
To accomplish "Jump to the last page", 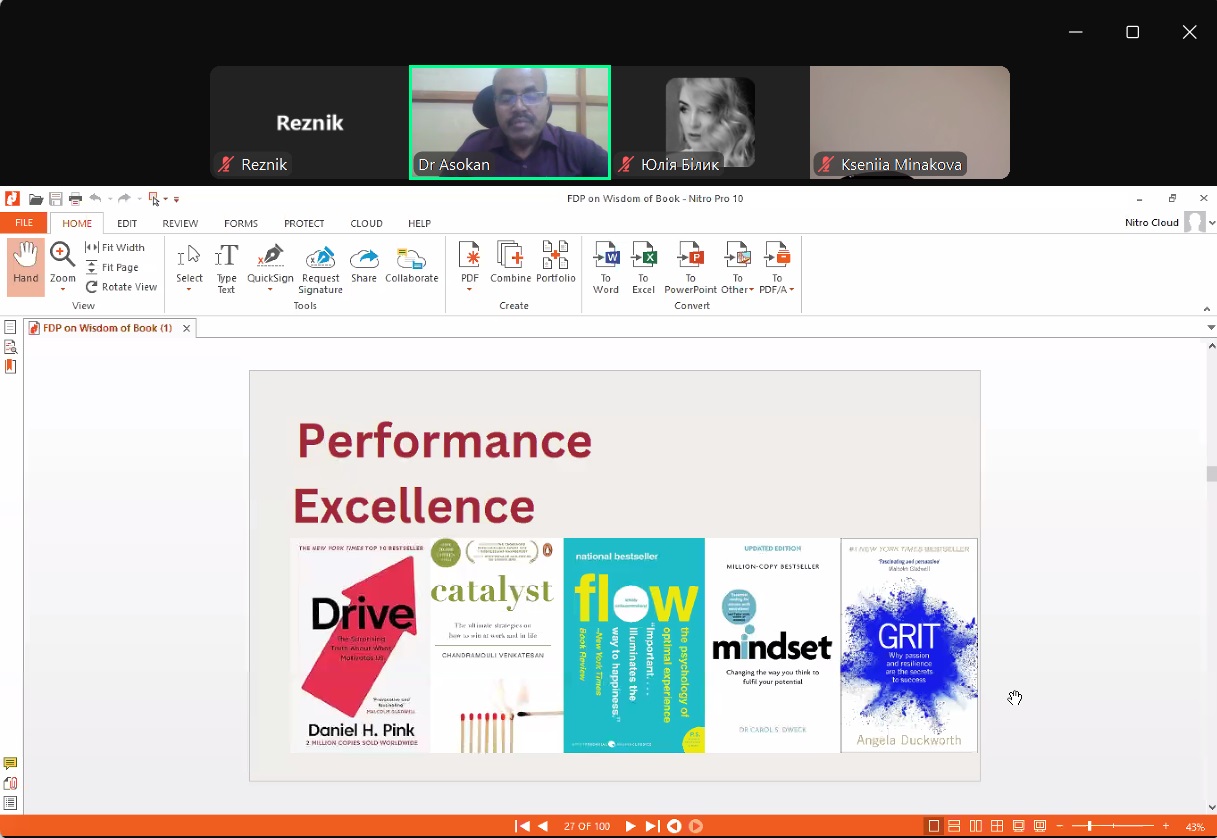I will click(652, 826).
